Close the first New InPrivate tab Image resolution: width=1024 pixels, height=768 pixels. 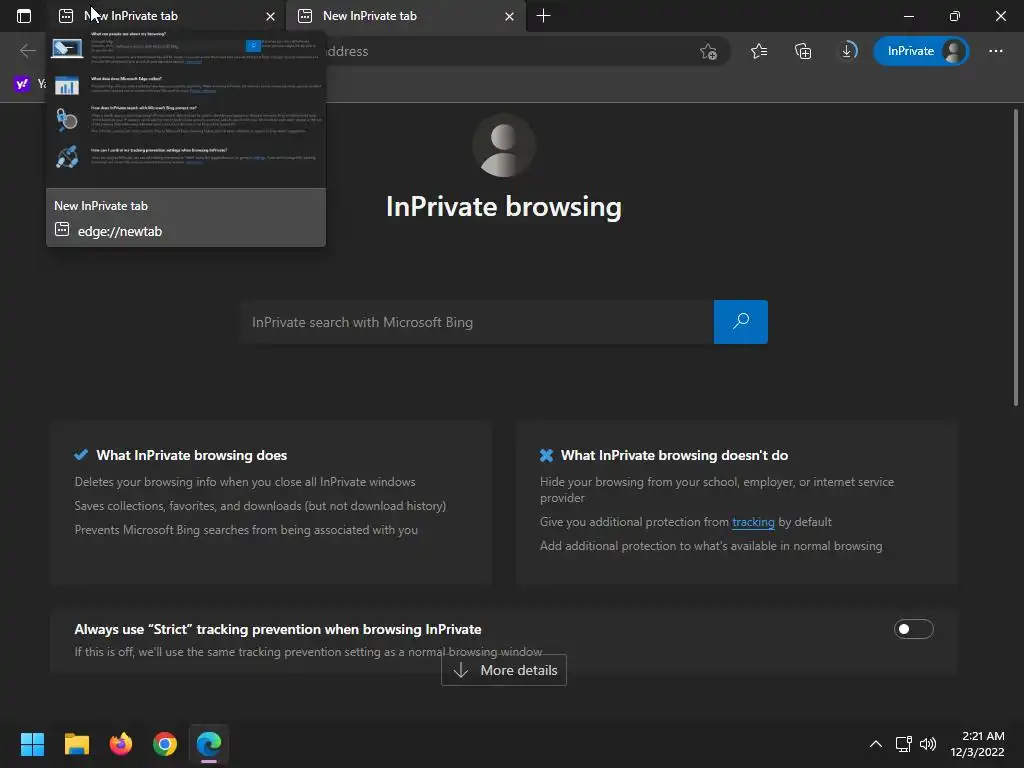coord(270,16)
